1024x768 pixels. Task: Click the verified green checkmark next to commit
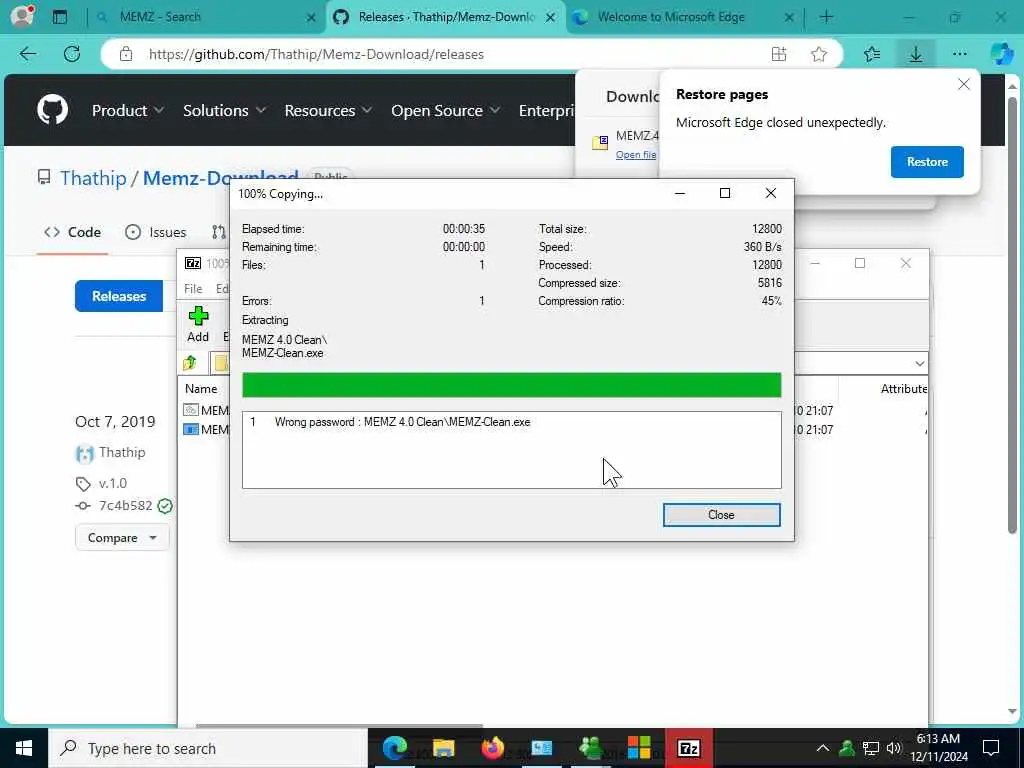tap(165, 506)
